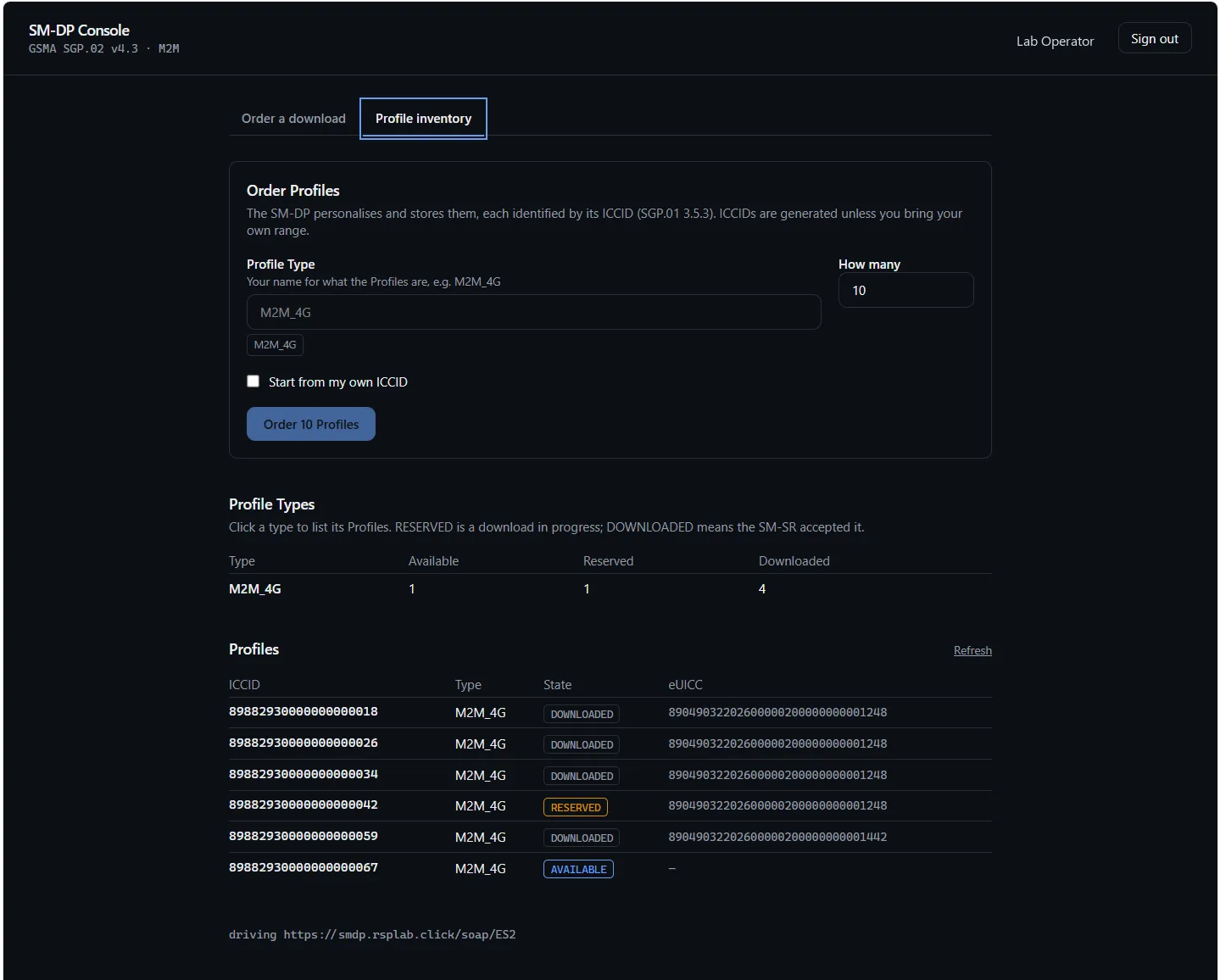Pick the M2M_4G suggestion chip
The width and height of the screenshot is (1220, 980).
coord(275,345)
